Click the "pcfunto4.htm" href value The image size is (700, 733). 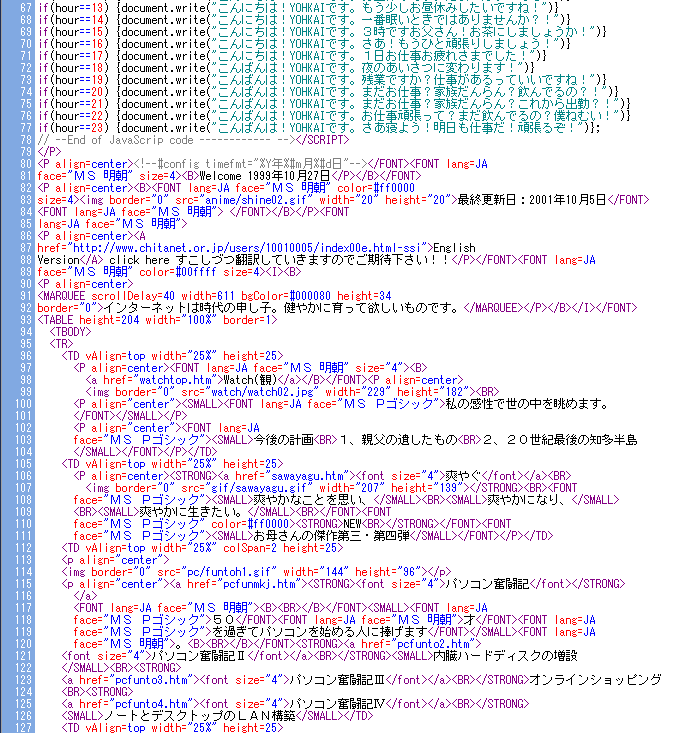coord(151,704)
